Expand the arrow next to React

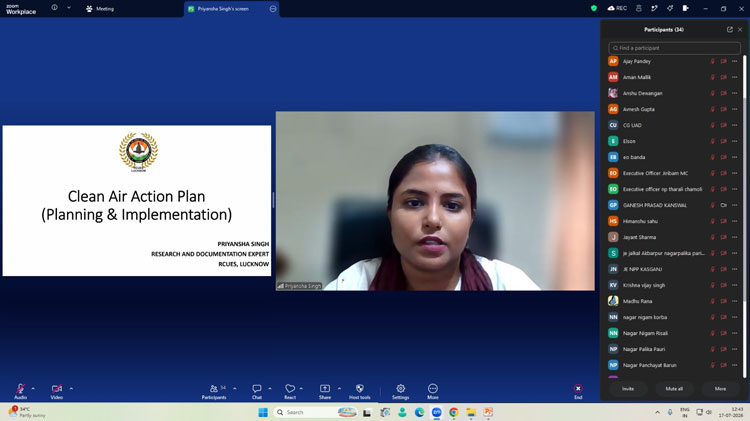tap(301, 388)
